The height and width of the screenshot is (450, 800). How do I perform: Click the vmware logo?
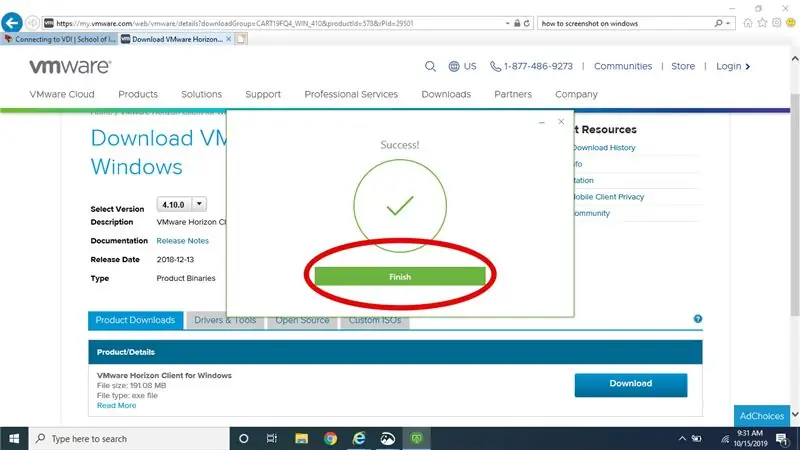[x=70, y=66]
